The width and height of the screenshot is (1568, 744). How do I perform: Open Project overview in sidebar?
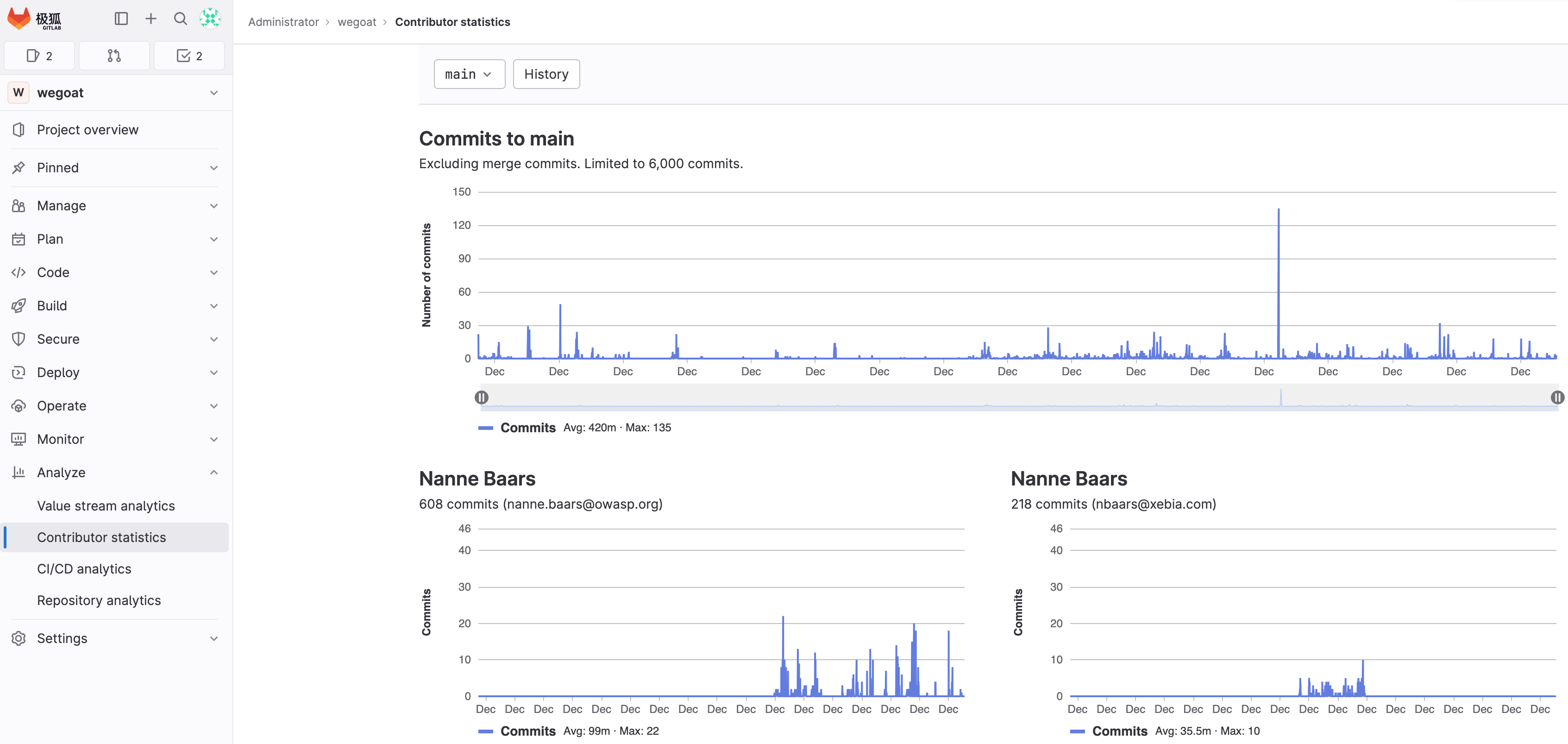coord(88,130)
